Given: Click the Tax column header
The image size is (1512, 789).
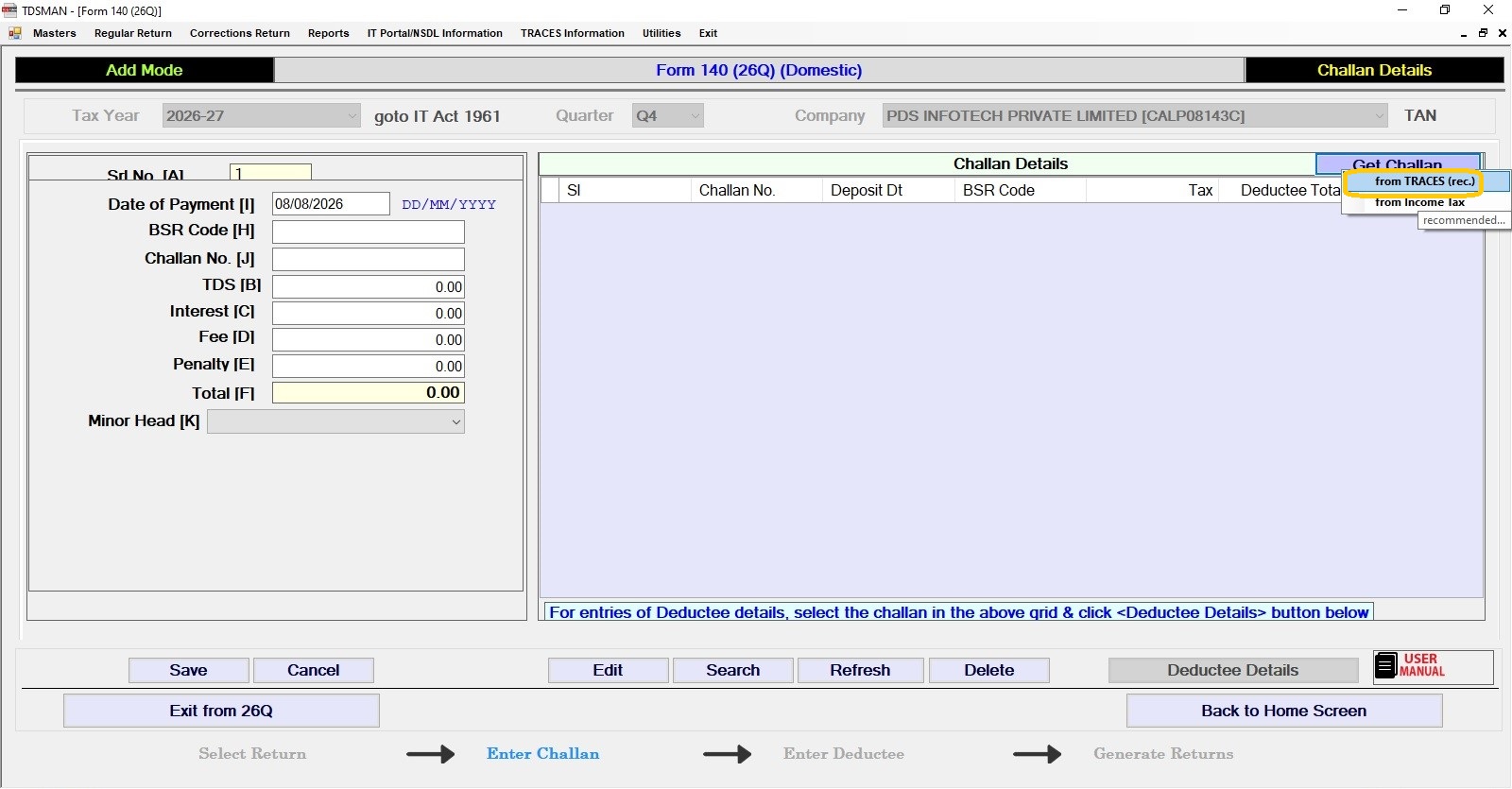Looking at the screenshot, I should [x=1152, y=190].
